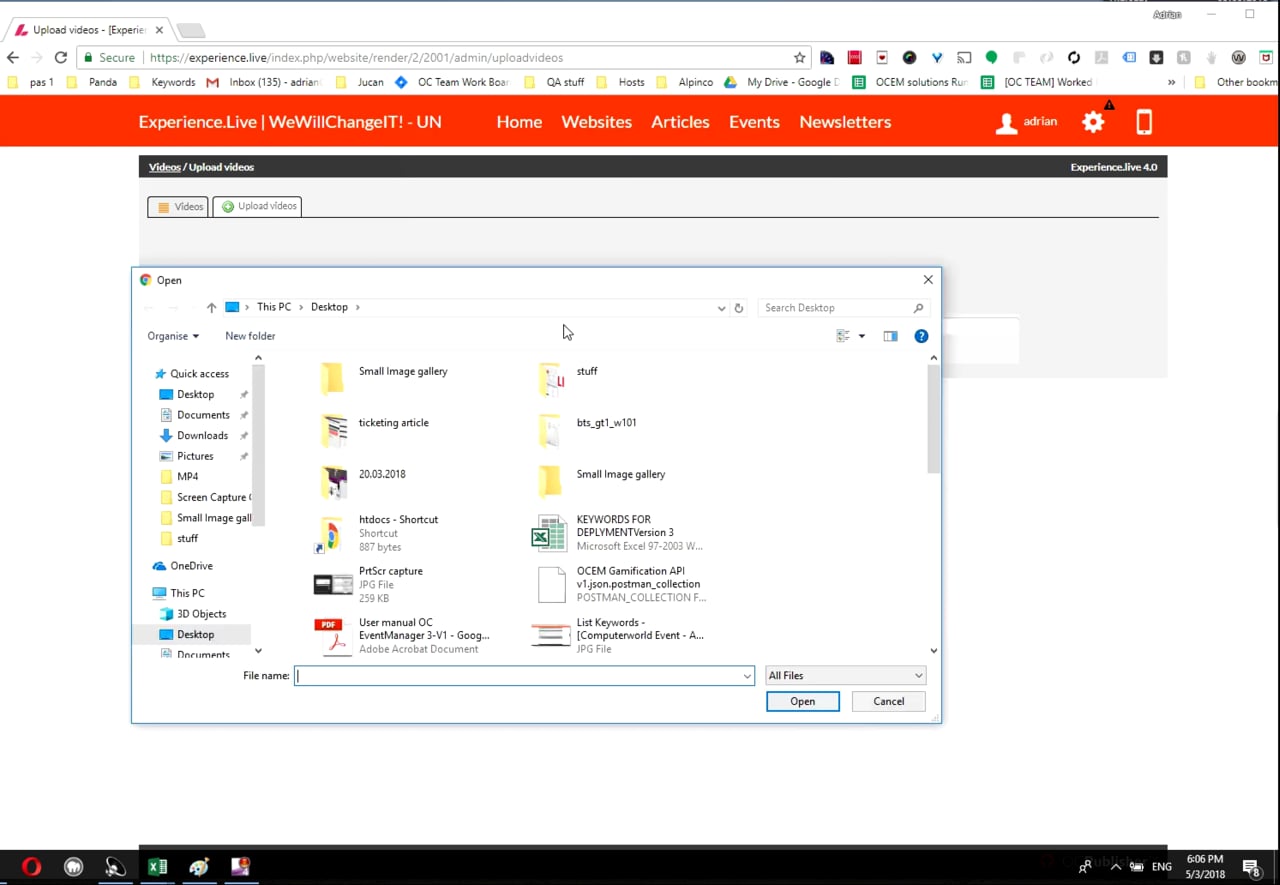This screenshot has width=1280, height=885.
Task: Expand the File name history dropdown
Action: tap(746, 676)
